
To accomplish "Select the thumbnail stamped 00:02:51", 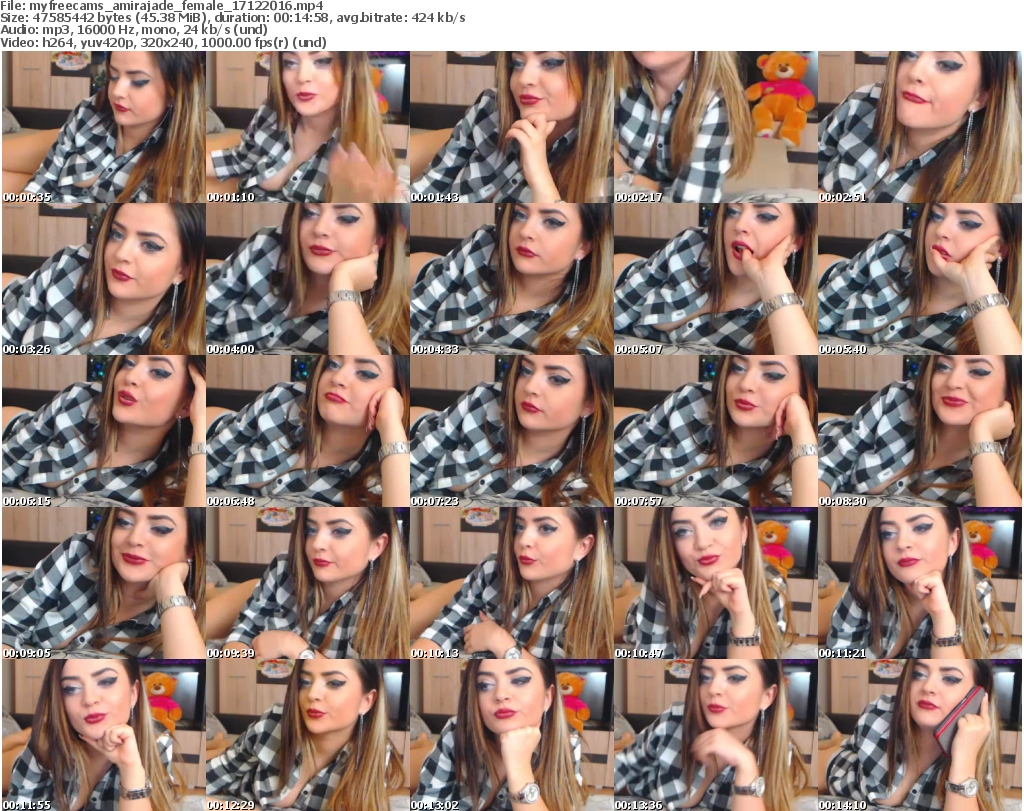I will pyautogui.click(x=920, y=127).
